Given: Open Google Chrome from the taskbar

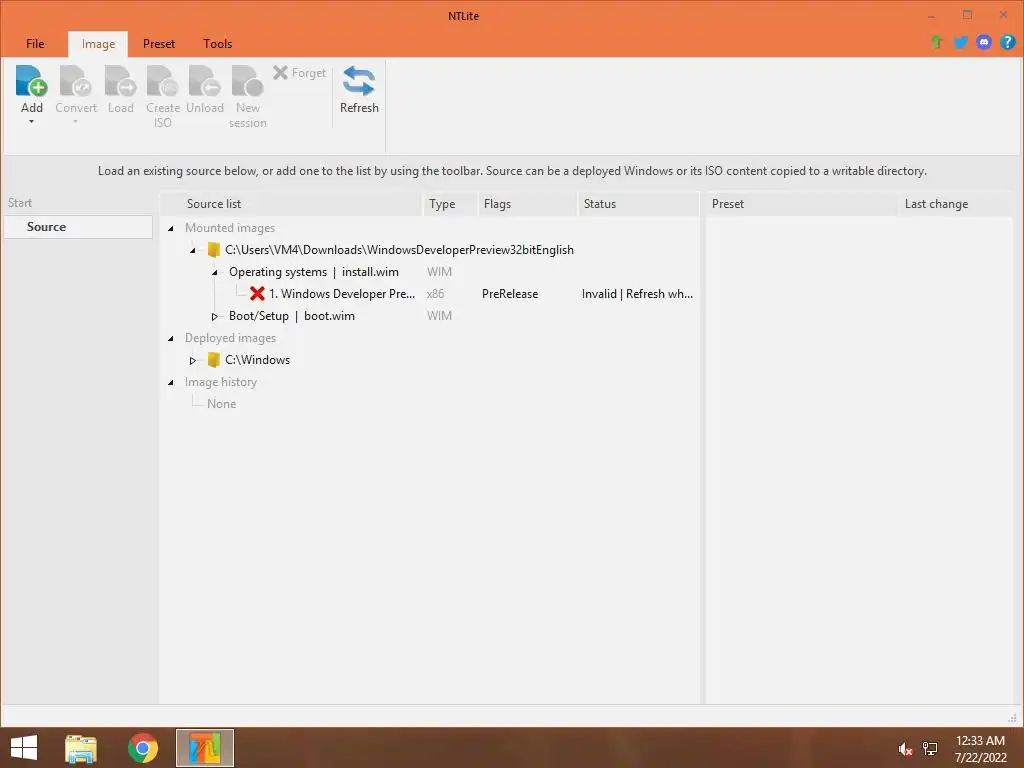Looking at the screenshot, I should click(143, 748).
